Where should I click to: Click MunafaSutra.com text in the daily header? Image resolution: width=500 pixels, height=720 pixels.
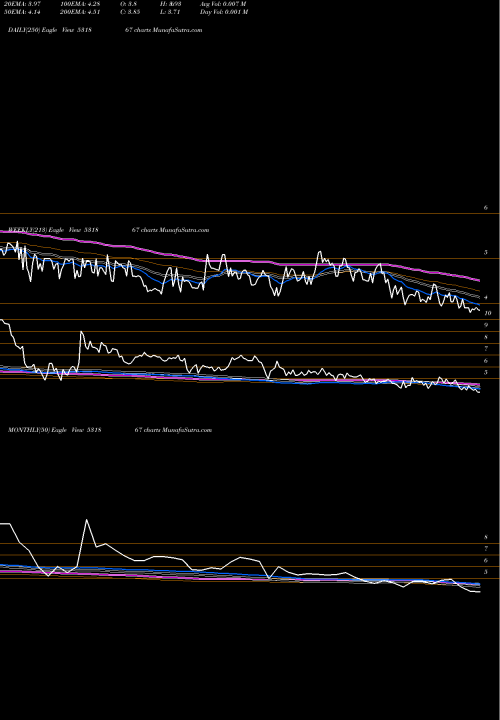point(177,30)
